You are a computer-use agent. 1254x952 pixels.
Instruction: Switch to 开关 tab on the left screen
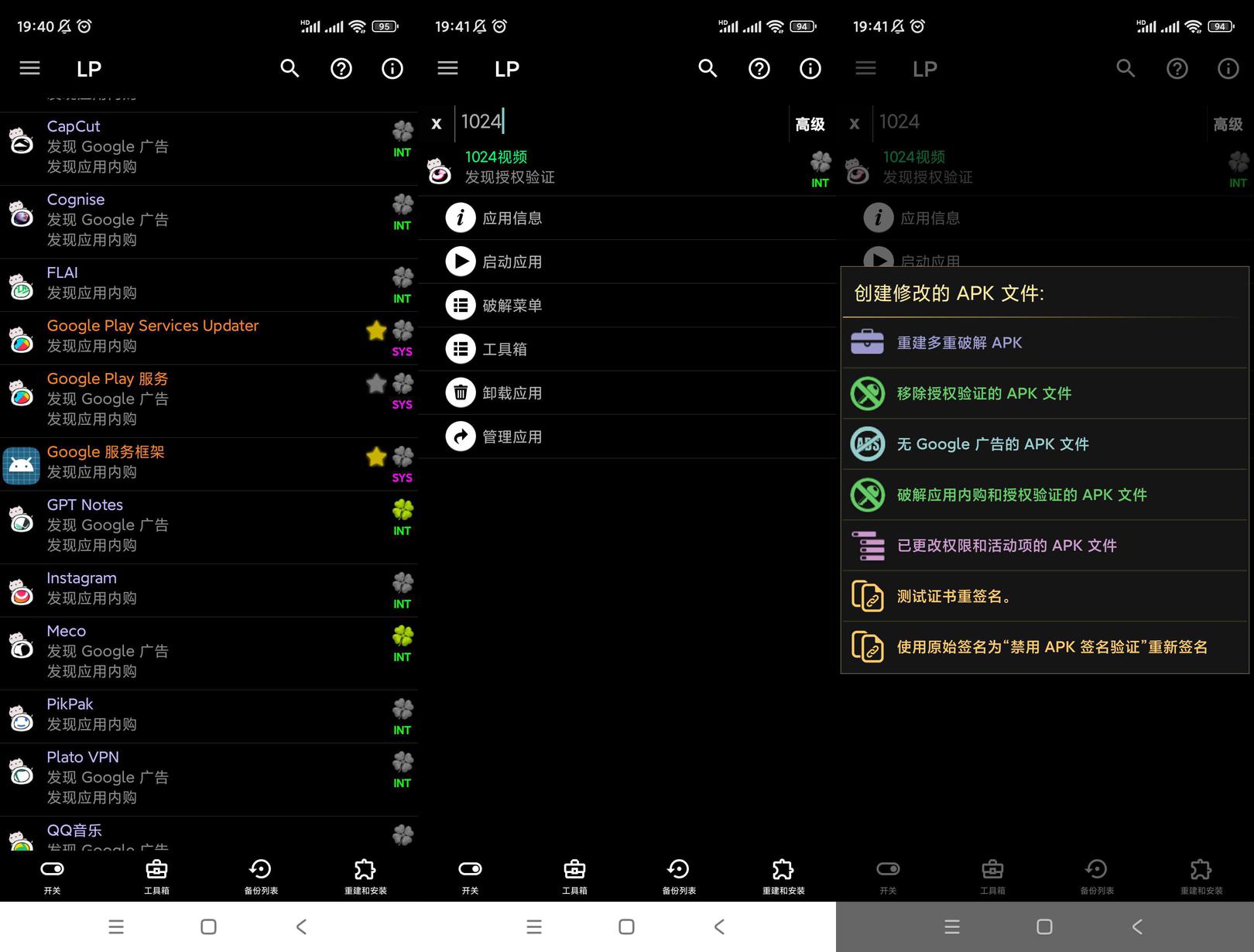point(52,876)
